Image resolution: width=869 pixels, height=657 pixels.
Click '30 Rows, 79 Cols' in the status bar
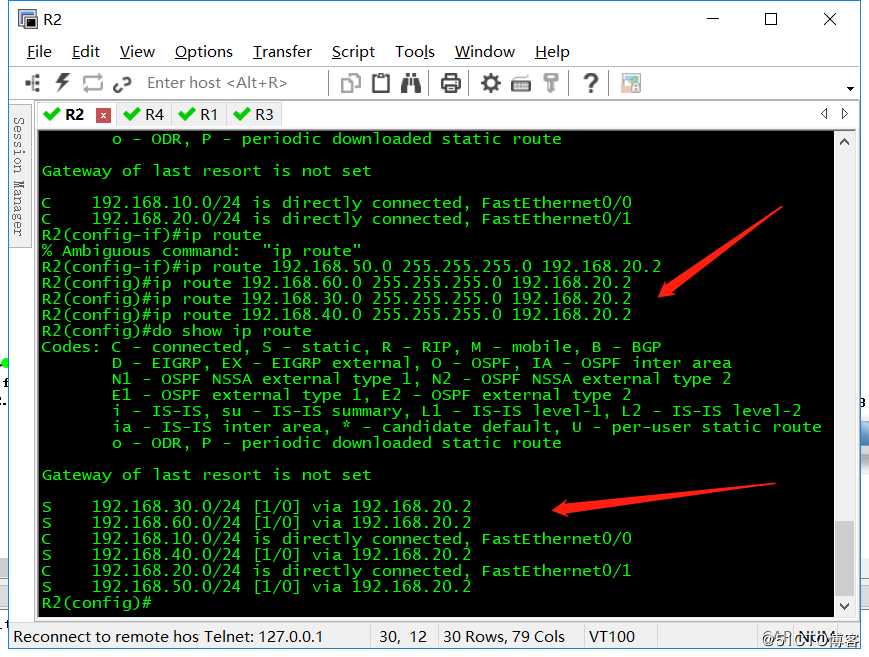click(503, 636)
